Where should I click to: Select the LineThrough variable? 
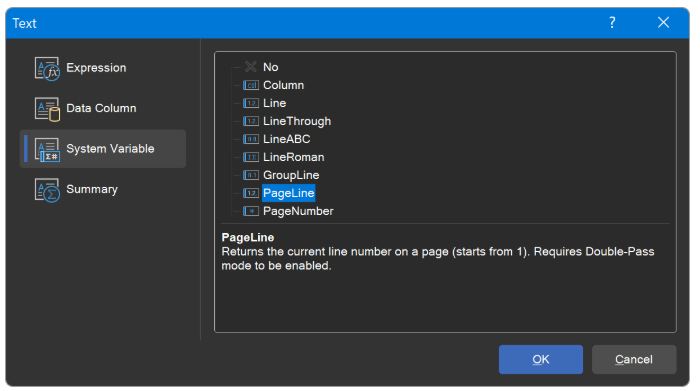297,121
